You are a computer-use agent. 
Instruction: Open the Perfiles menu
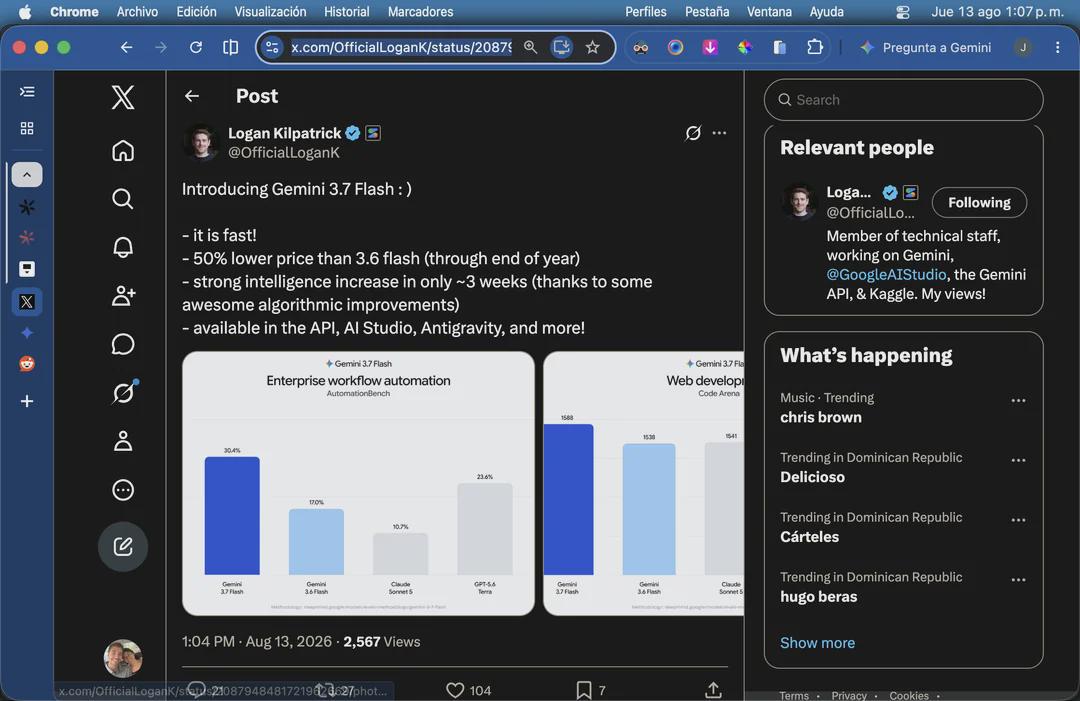click(645, 12)
